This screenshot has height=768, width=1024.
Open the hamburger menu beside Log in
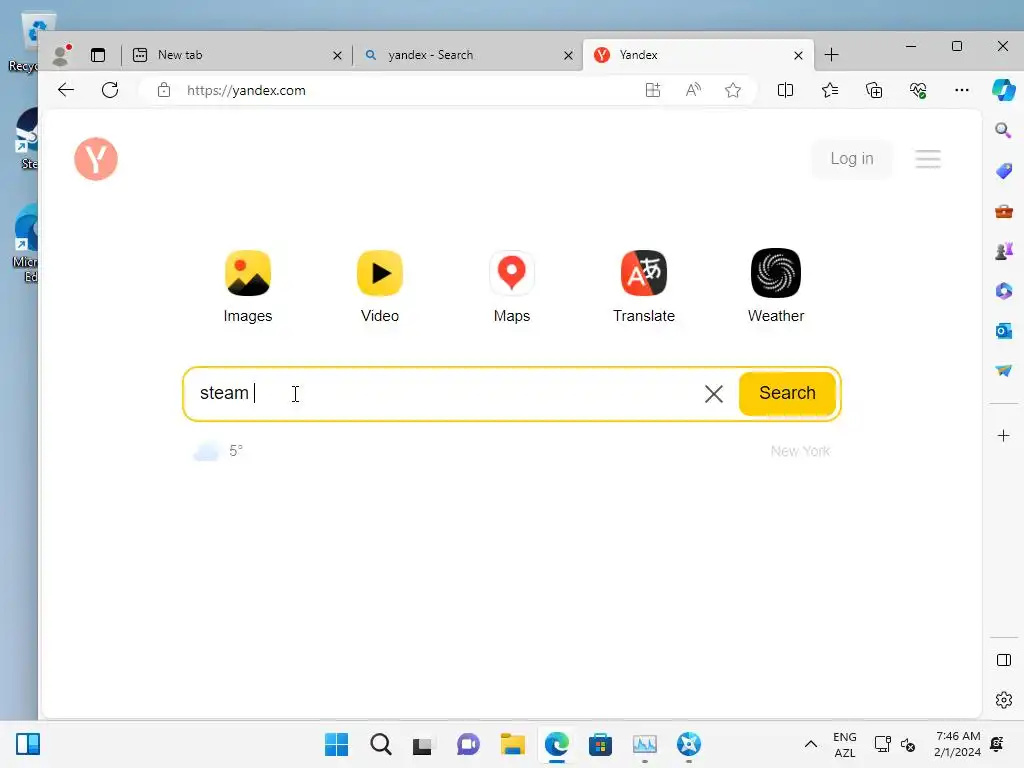click(927, 159)
